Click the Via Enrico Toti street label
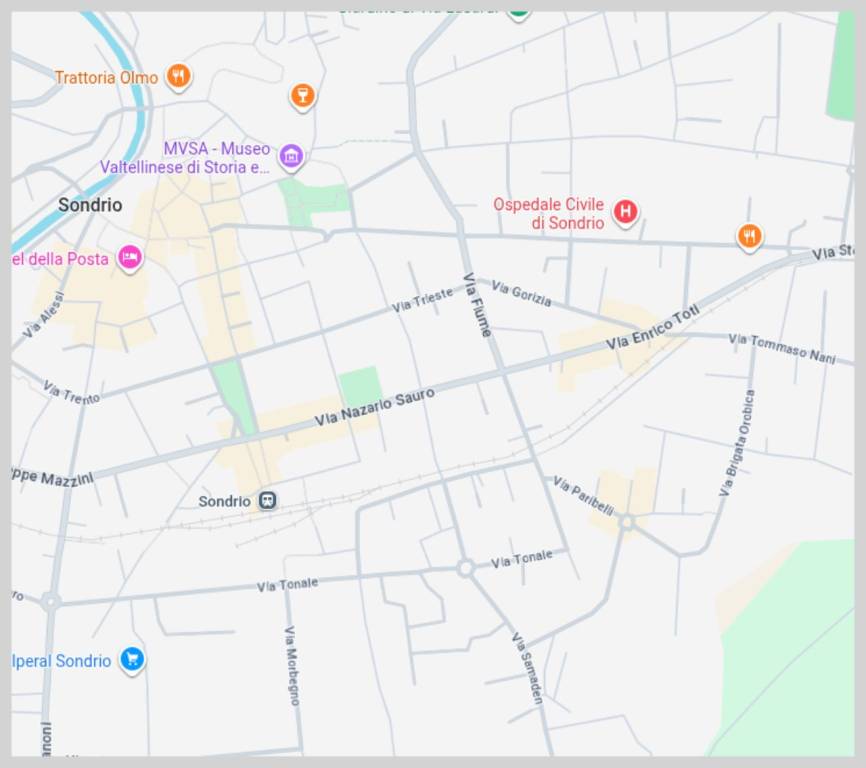The height and width of the screenshot is (768, 866). [652, 328]
